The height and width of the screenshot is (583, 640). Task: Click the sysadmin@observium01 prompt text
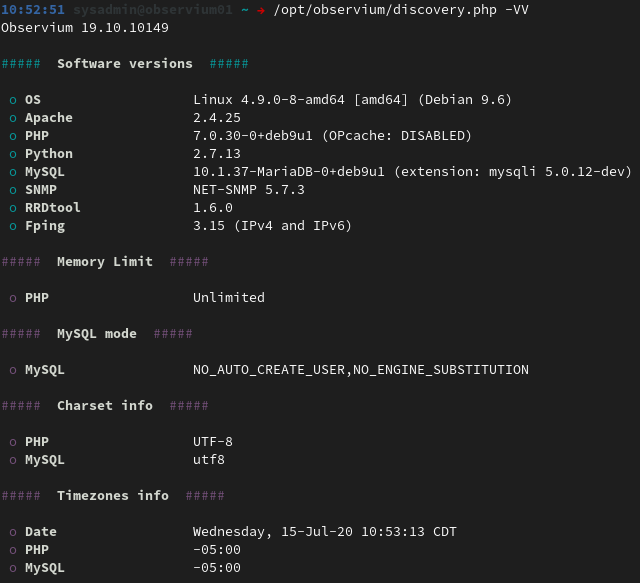153,9
